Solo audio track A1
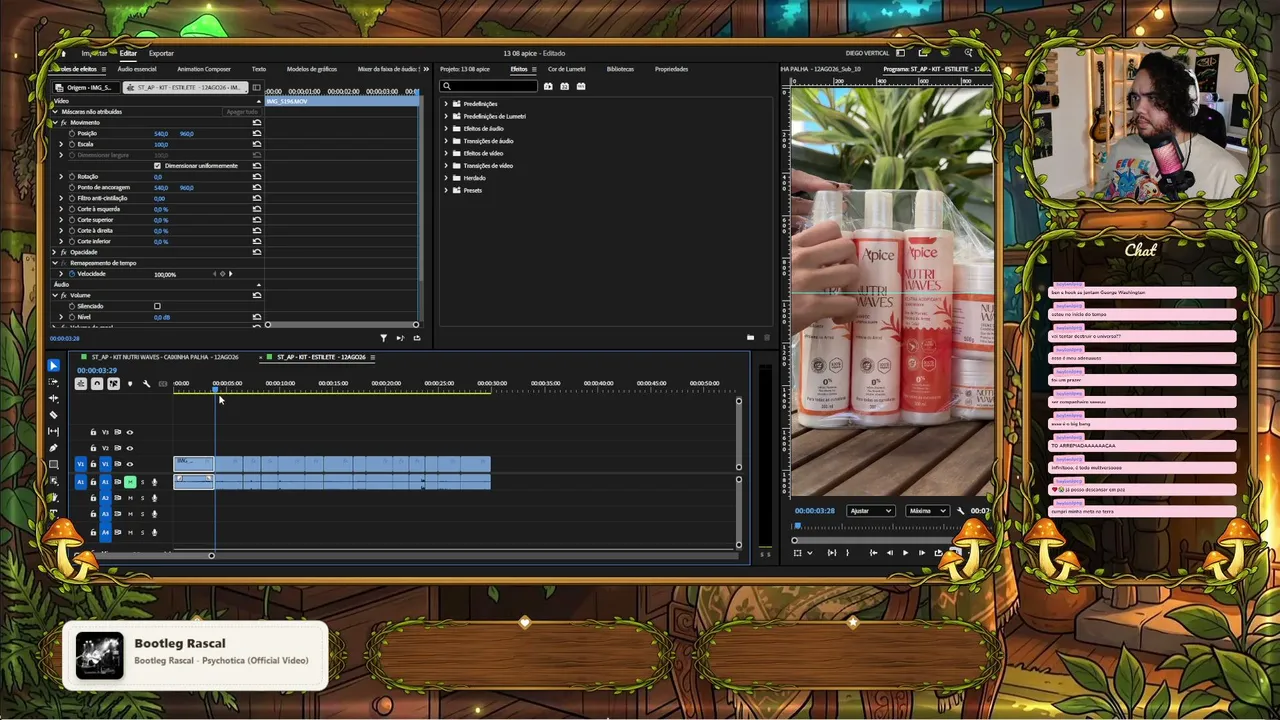Screen dimensions: 1280x720 [142, 482]
